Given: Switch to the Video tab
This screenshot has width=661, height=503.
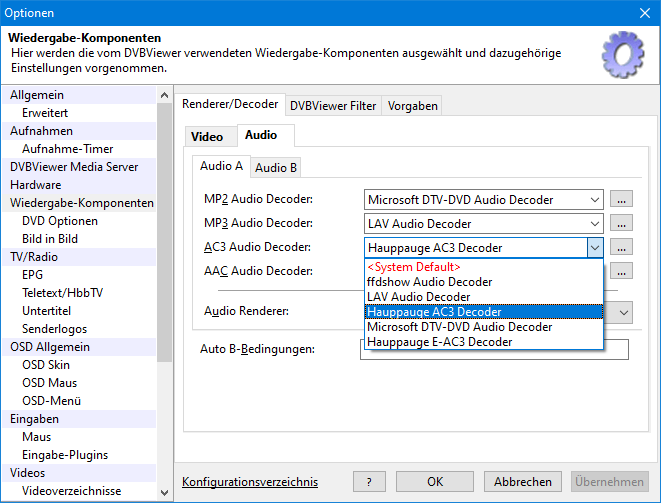Looking at the screenshot, I should pos(207,136).
